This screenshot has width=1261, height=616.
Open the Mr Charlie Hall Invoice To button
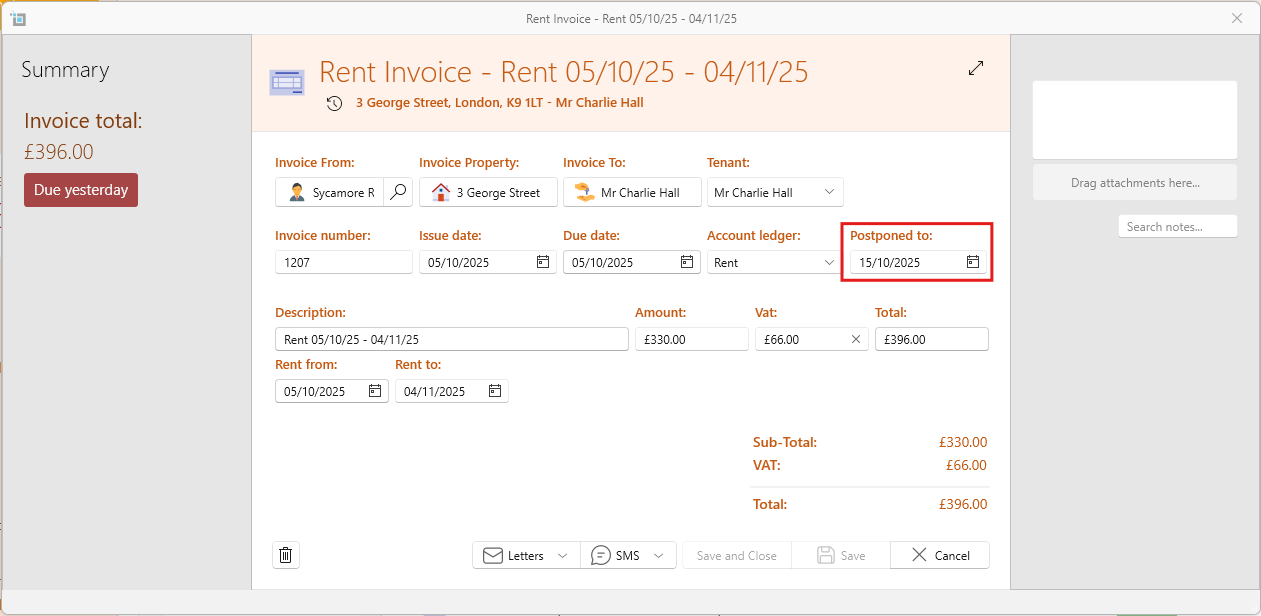pyautogui.click(x=632, y=192)
